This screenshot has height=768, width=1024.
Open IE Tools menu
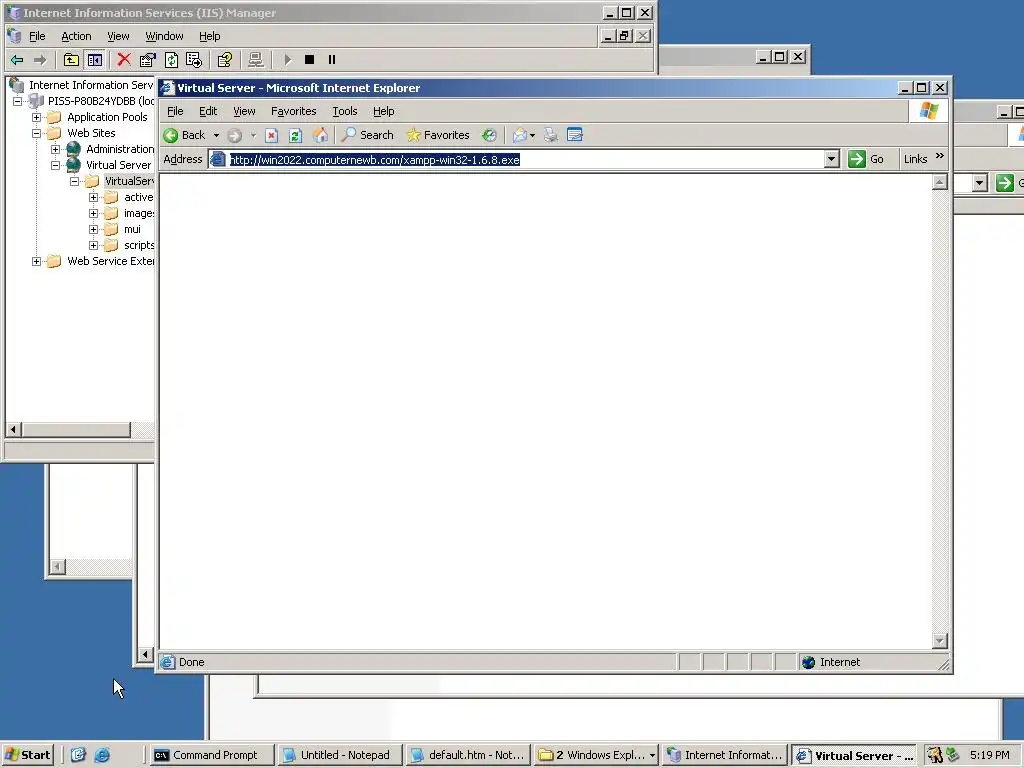click(345, 111)
